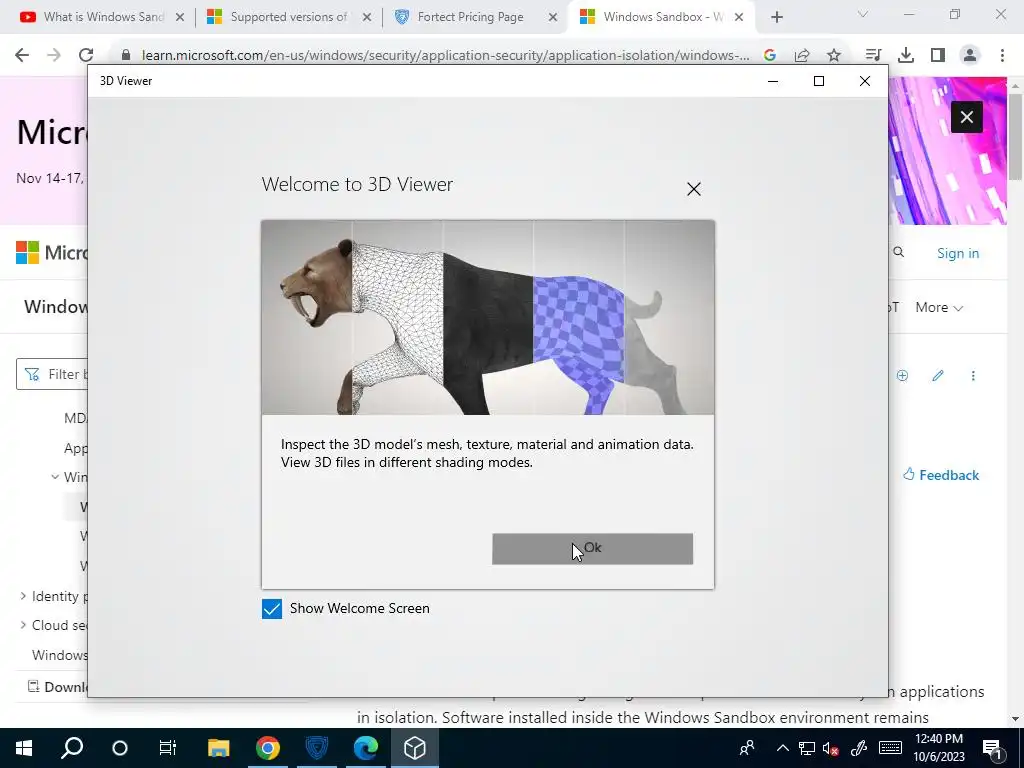
Task: Open Chrome tab search chevron
Action: coord(863,14)
